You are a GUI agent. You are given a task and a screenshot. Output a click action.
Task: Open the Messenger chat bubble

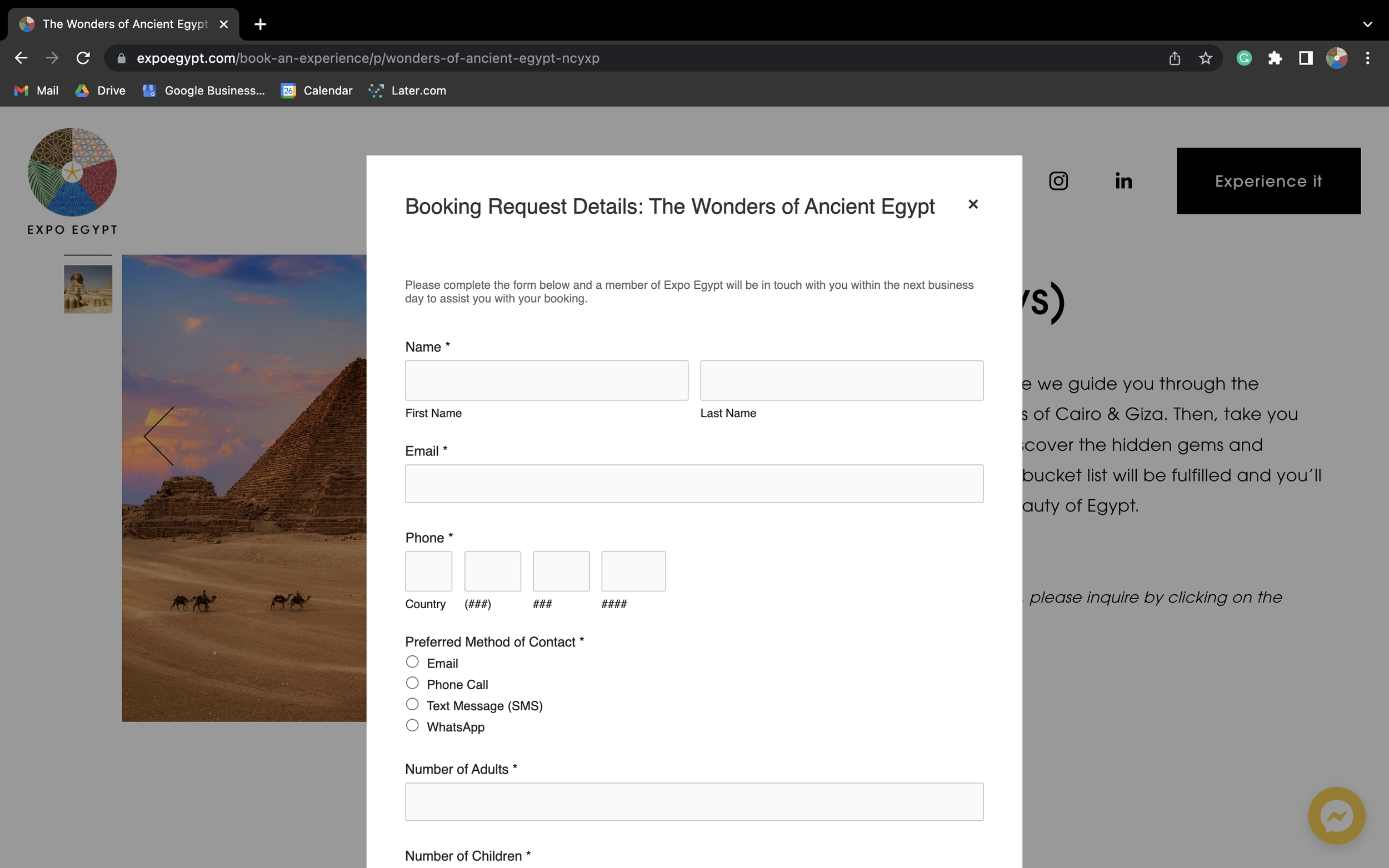pyautogui.click(x=1336, y=815)
